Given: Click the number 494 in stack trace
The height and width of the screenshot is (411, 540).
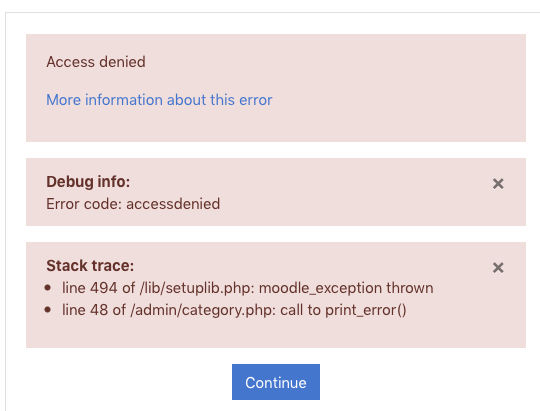Looking at the screenshot, I should tap(104, 288).
